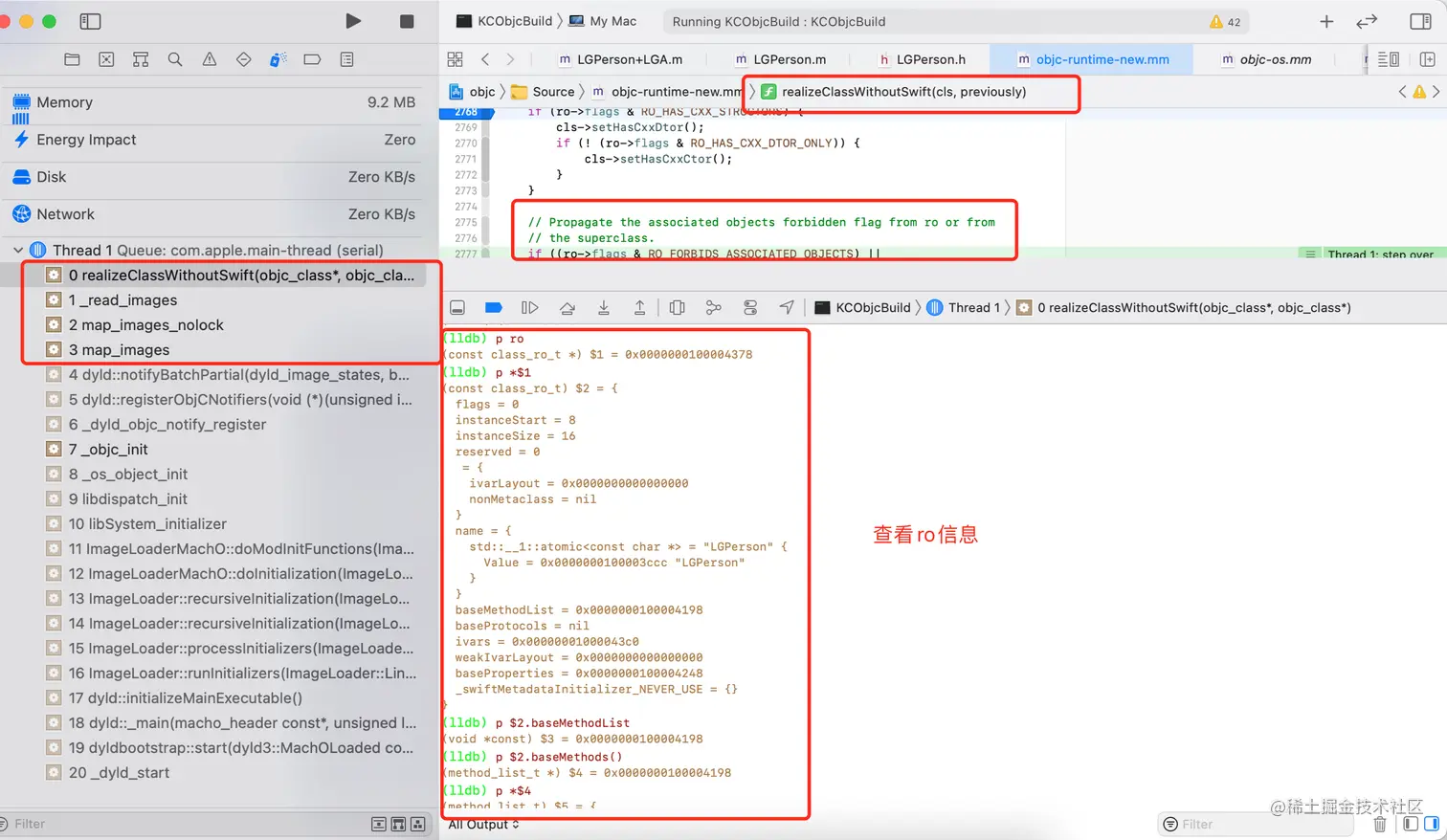Toggle the navigator sidebar button
This screenshot has height=840, width=1447.
coord(90,21)
